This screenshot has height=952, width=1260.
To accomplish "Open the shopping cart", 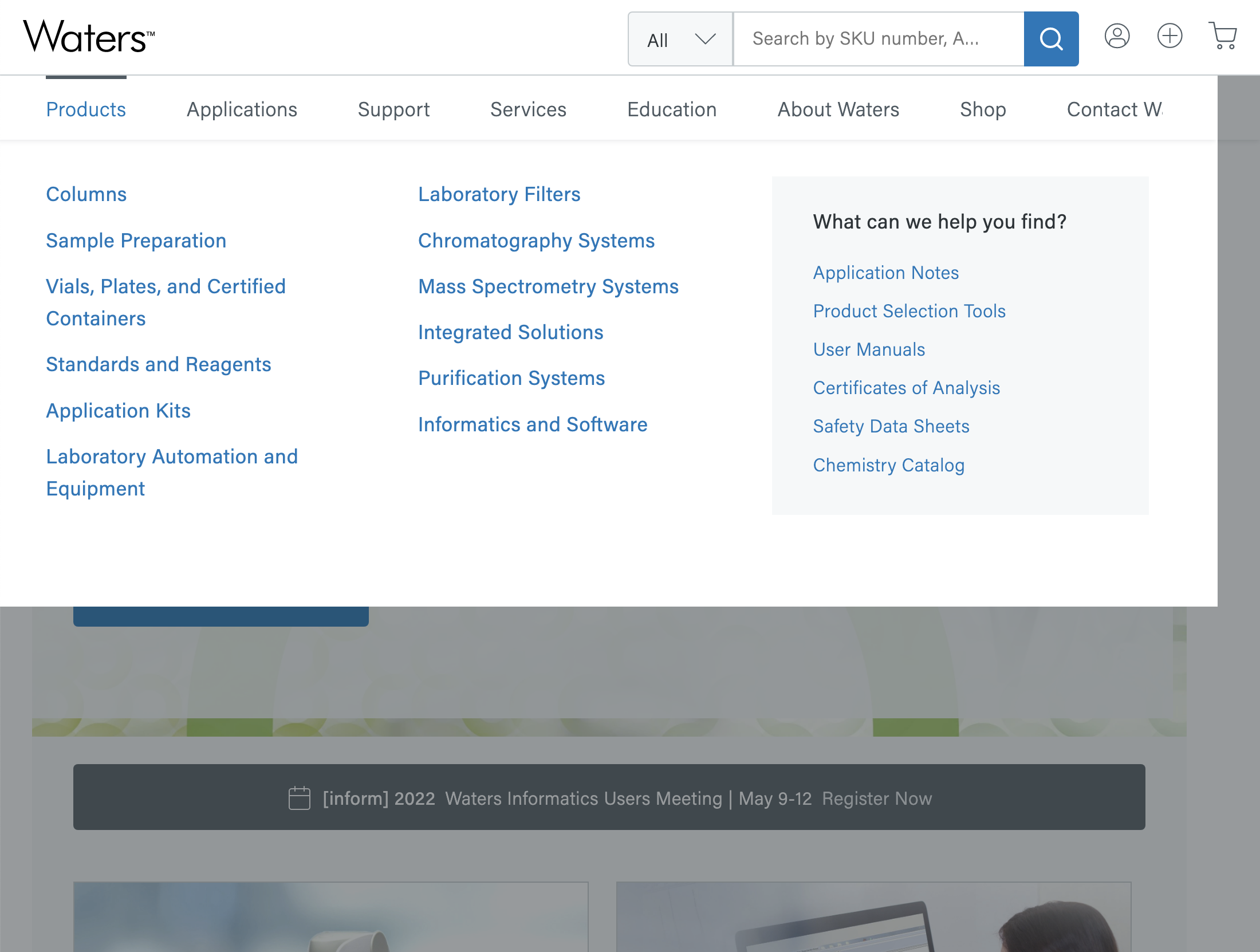I will pyautogui.click(x=1222, y=37).
